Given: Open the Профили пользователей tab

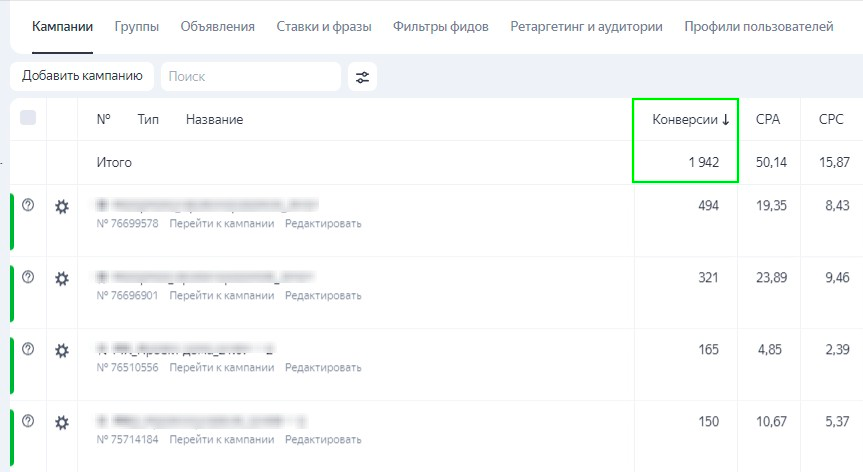Looking at the screenshot, I should [758, 26].
